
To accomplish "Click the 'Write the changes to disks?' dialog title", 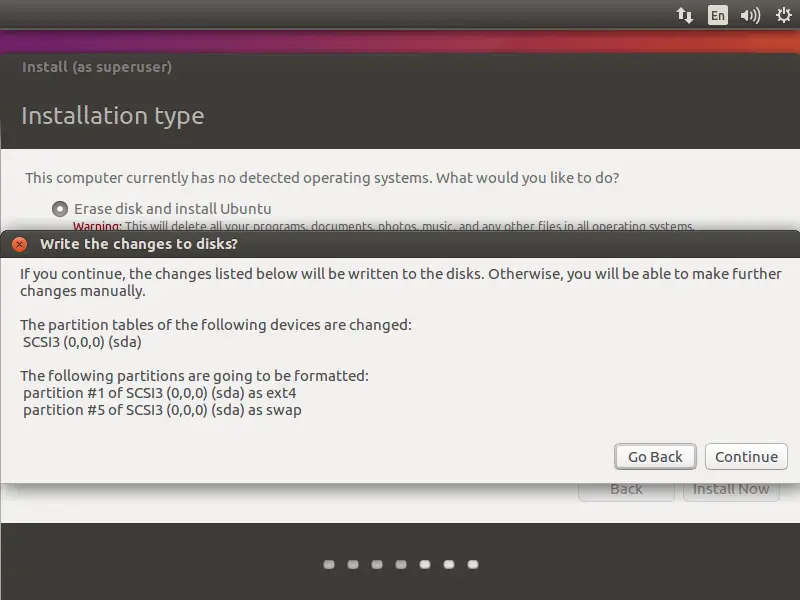I will click(x=139, y=244).
